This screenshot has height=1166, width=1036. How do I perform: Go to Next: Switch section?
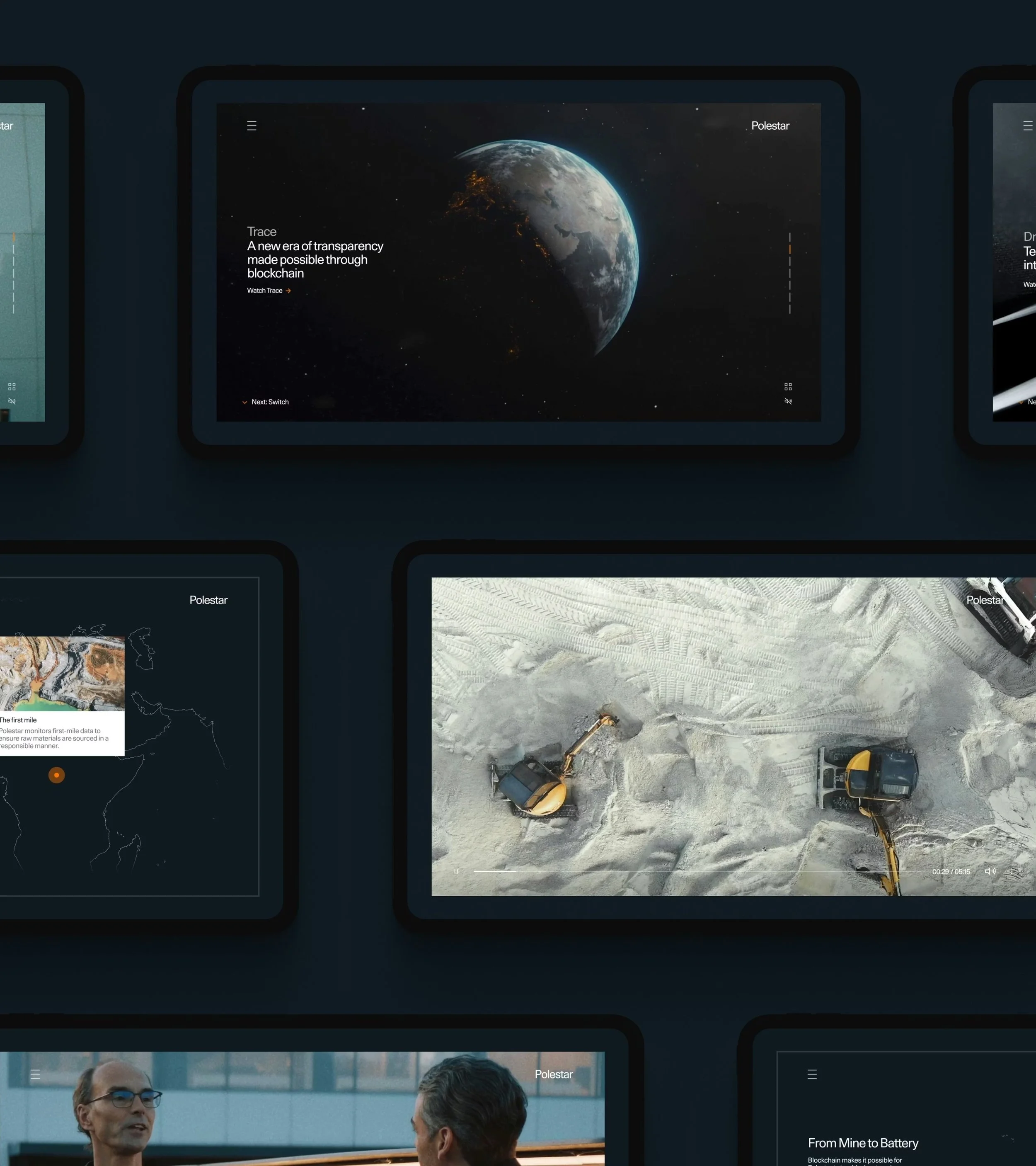266,402
